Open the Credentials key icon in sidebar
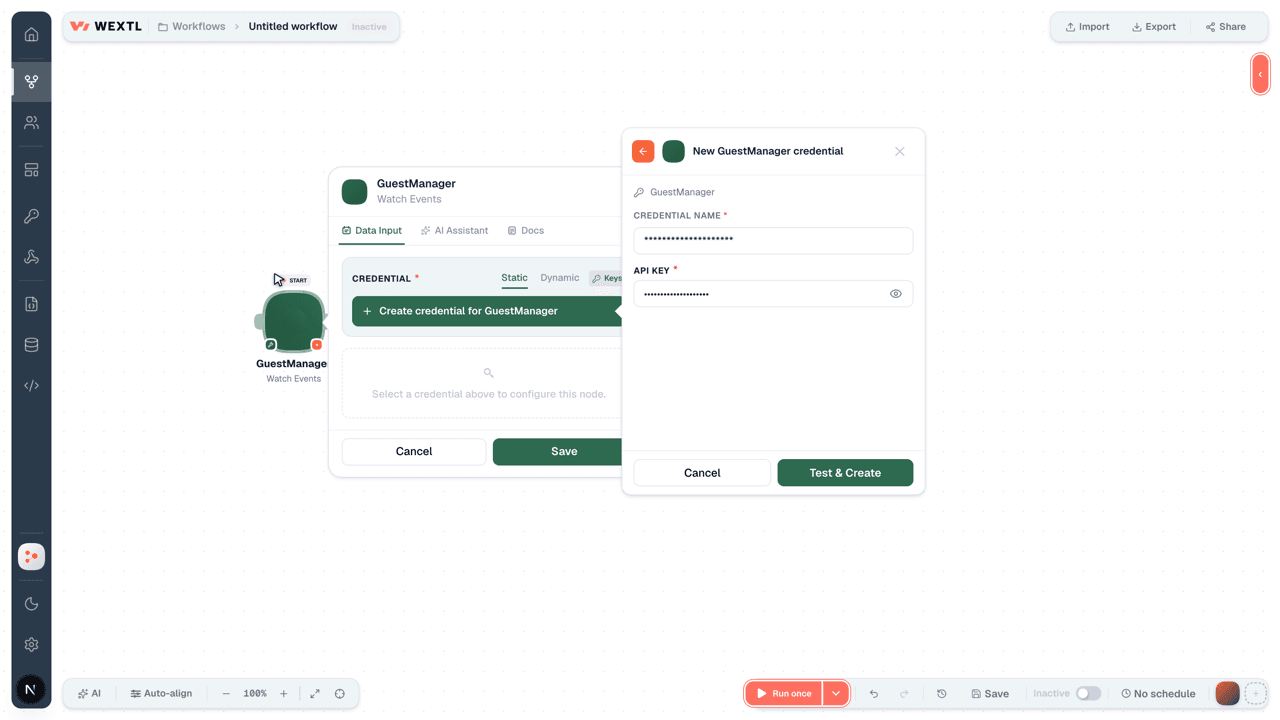The image size is (1280, 720). pos(31,216)
